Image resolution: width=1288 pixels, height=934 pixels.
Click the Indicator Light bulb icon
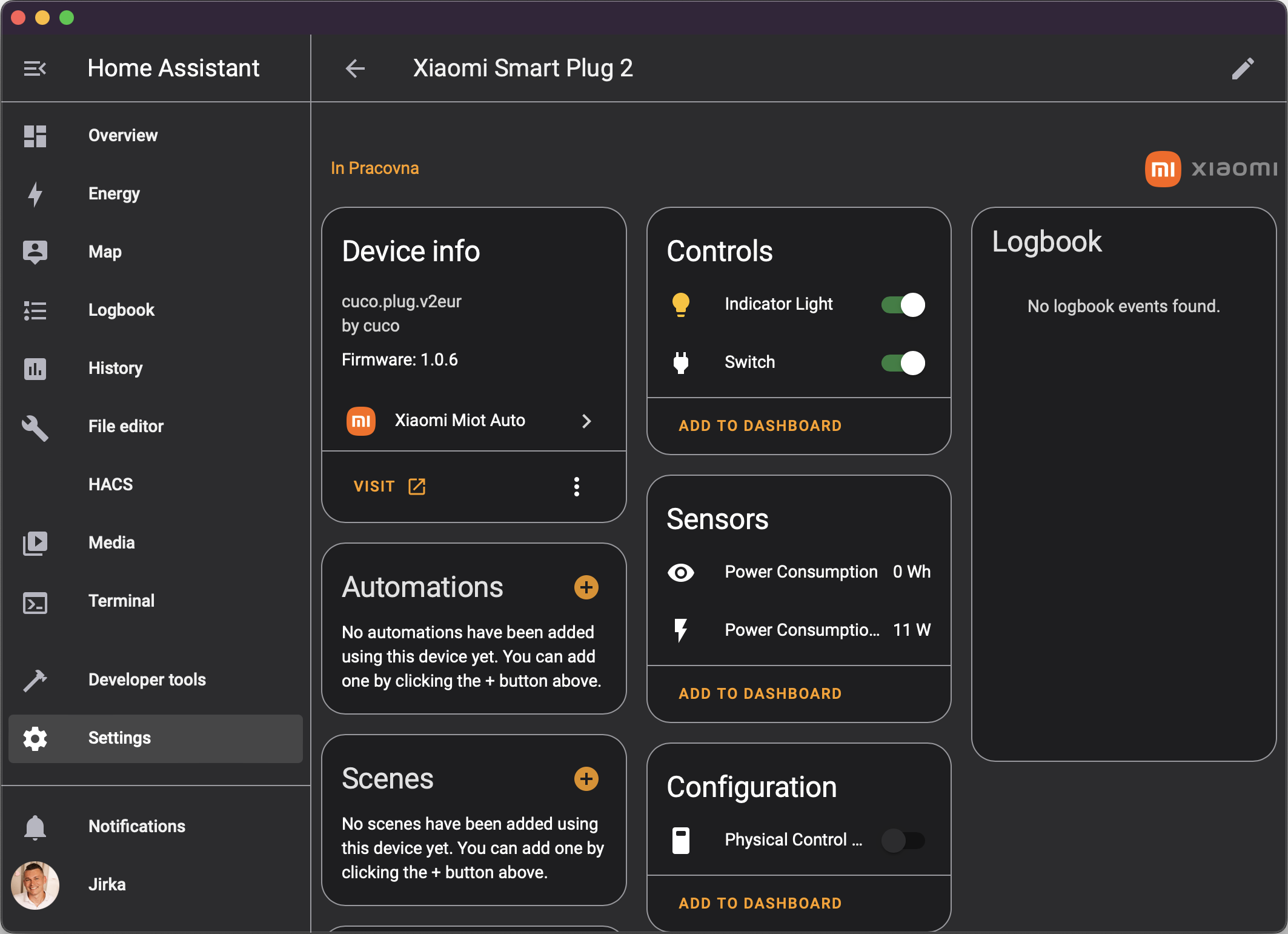point(681,304)
